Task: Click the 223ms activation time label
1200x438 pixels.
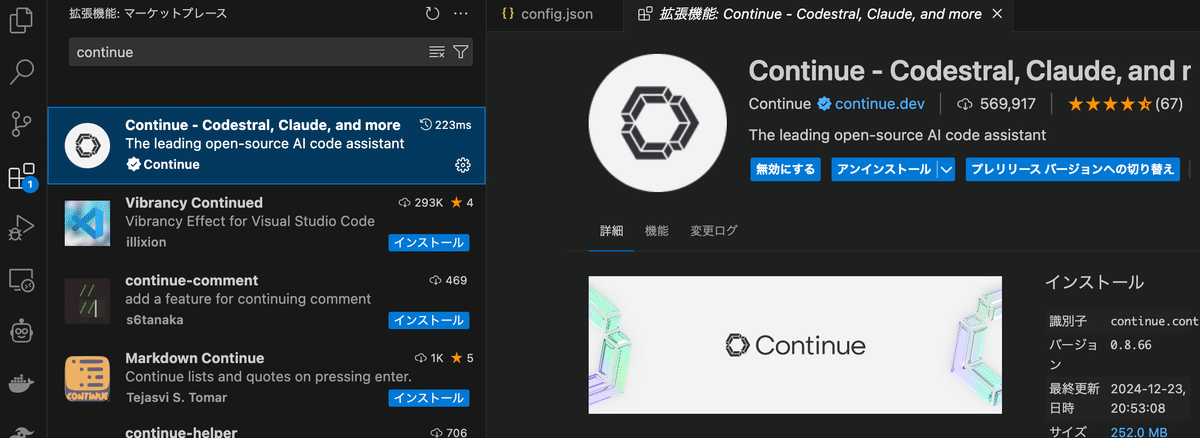Action: click(446, 125)
